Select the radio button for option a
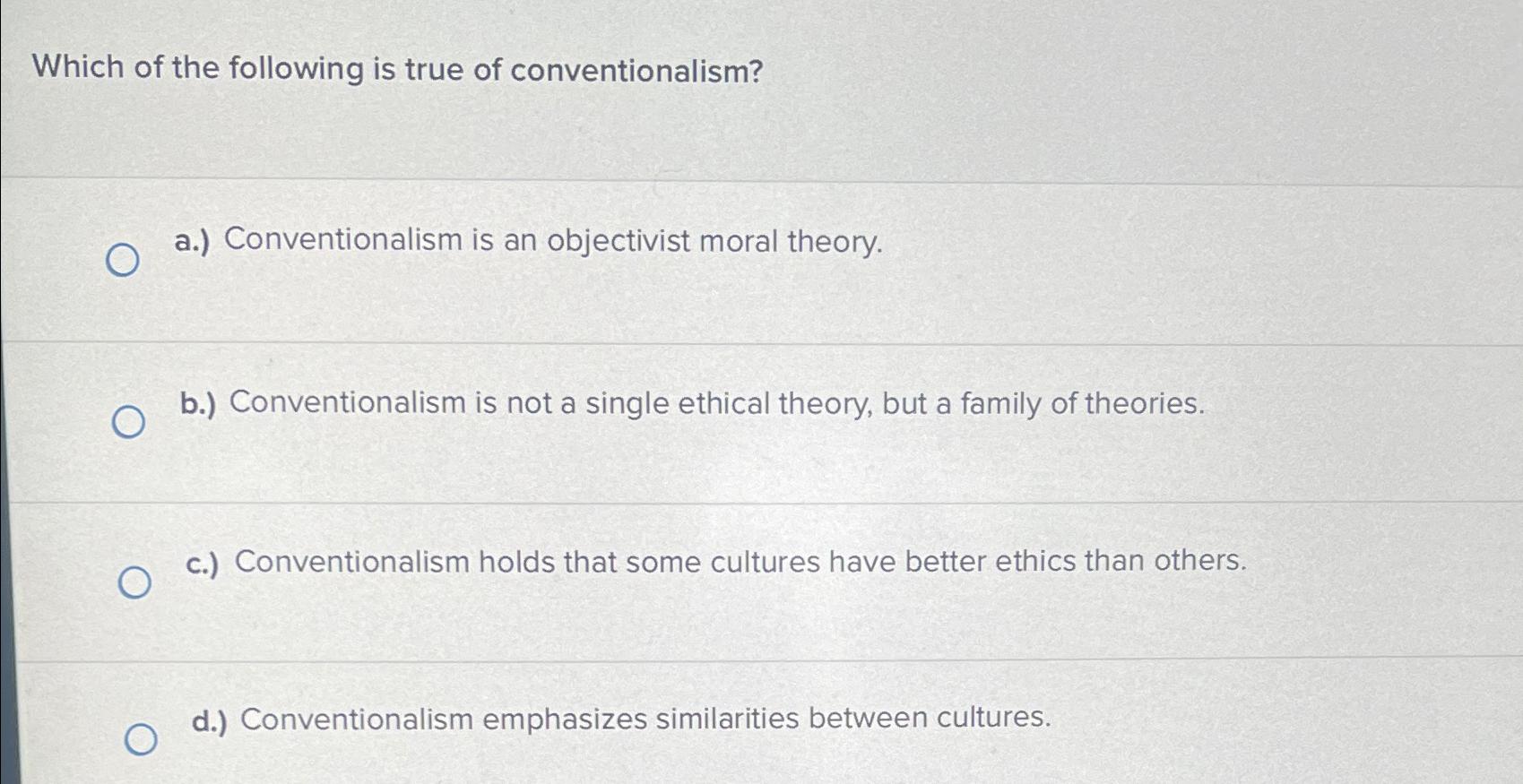1523x784 pixels. pyautogui.click(x=124, y=261)
